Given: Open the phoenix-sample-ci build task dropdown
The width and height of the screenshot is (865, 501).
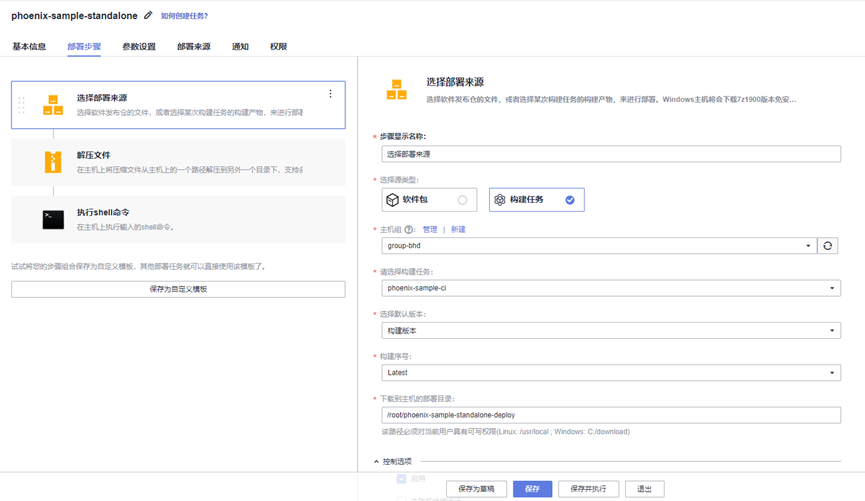Looking at the screenshot, I should (611, 288).
